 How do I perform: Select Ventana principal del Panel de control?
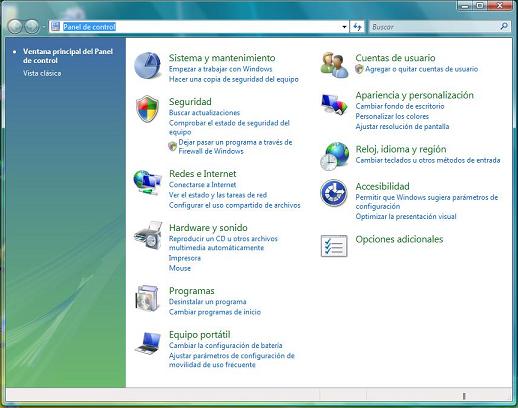pos(68,56)
